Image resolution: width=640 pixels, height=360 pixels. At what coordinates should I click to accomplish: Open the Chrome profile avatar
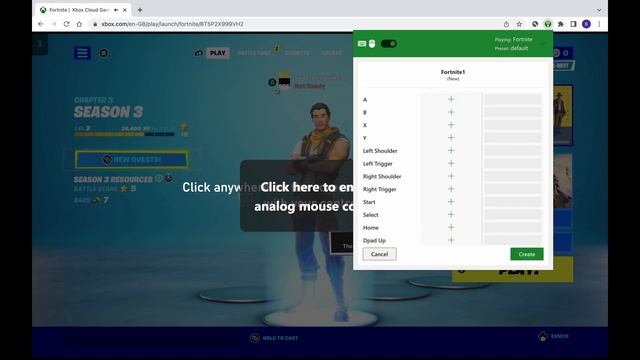coord(587,24)
